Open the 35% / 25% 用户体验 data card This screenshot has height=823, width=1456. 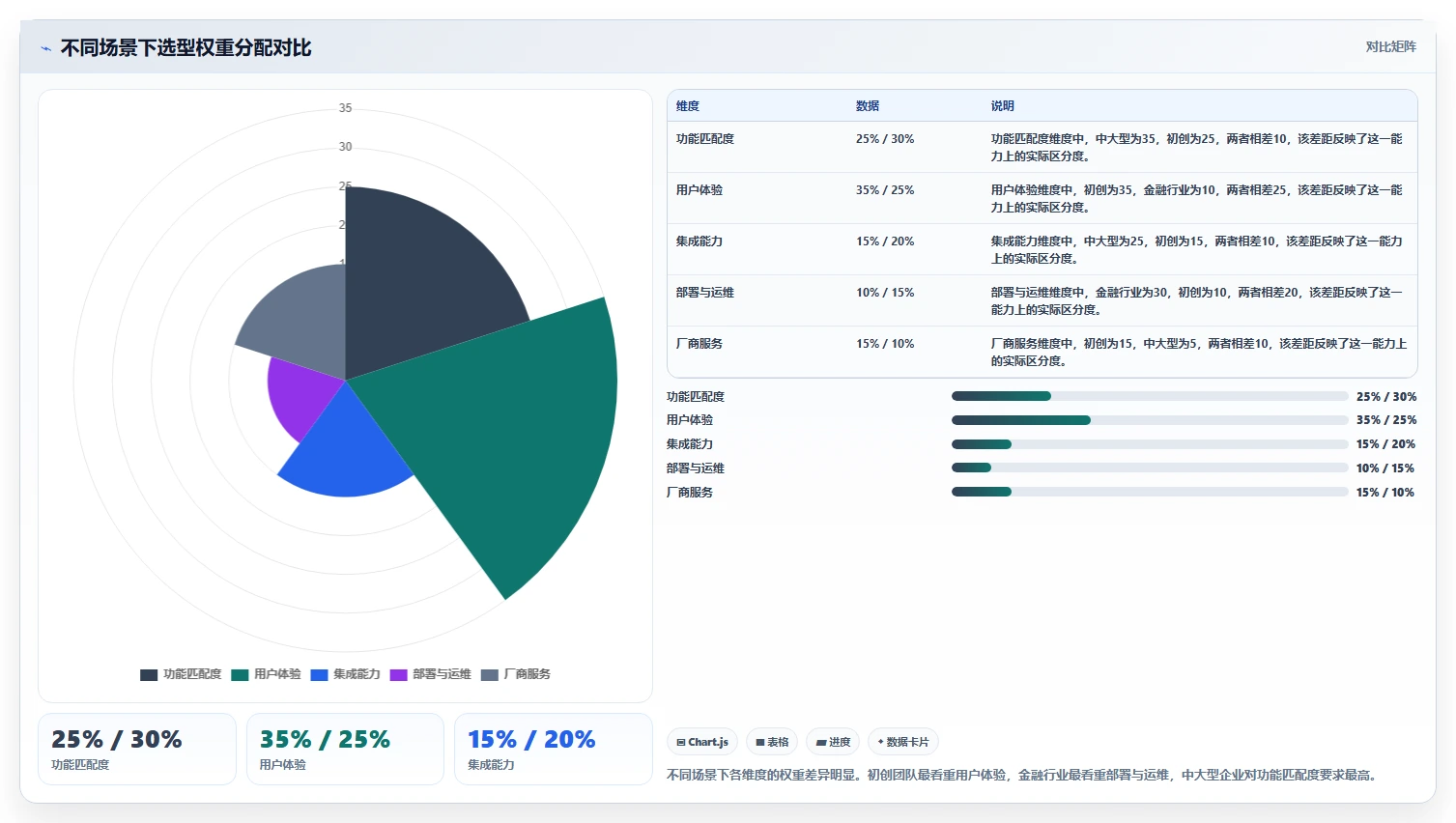pos(345,750)
